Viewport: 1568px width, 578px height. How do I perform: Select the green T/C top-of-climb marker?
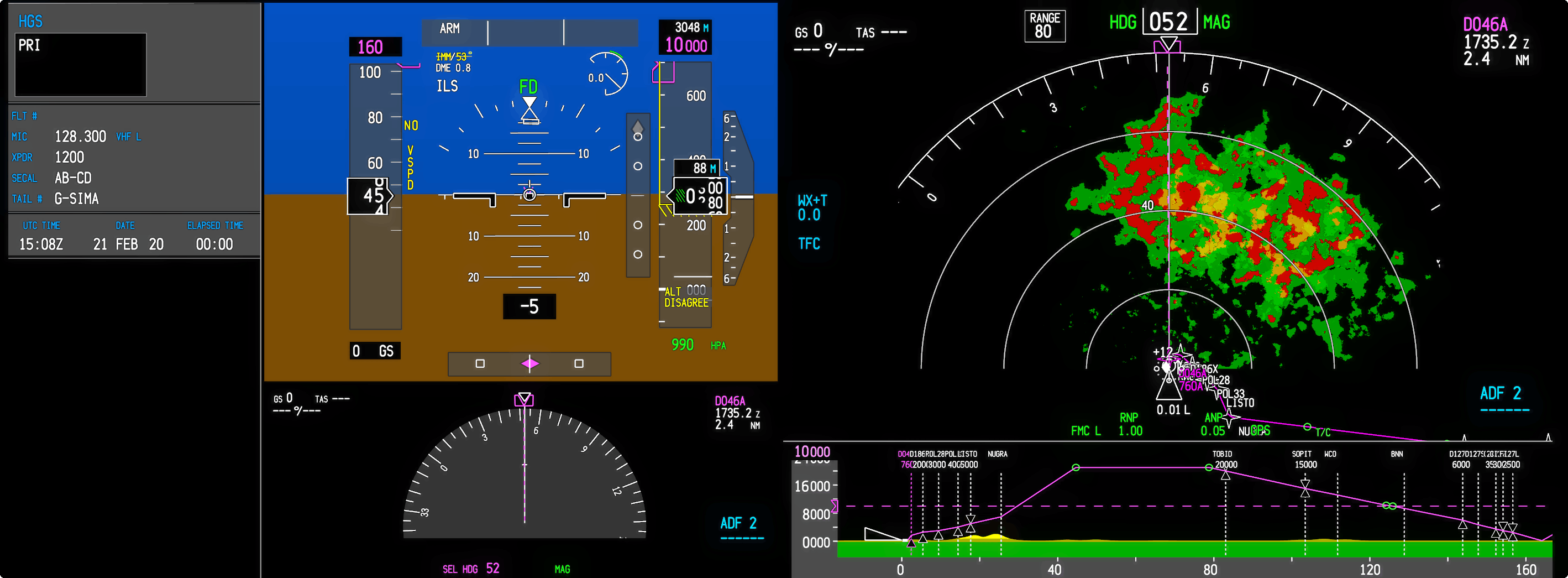1308,427
